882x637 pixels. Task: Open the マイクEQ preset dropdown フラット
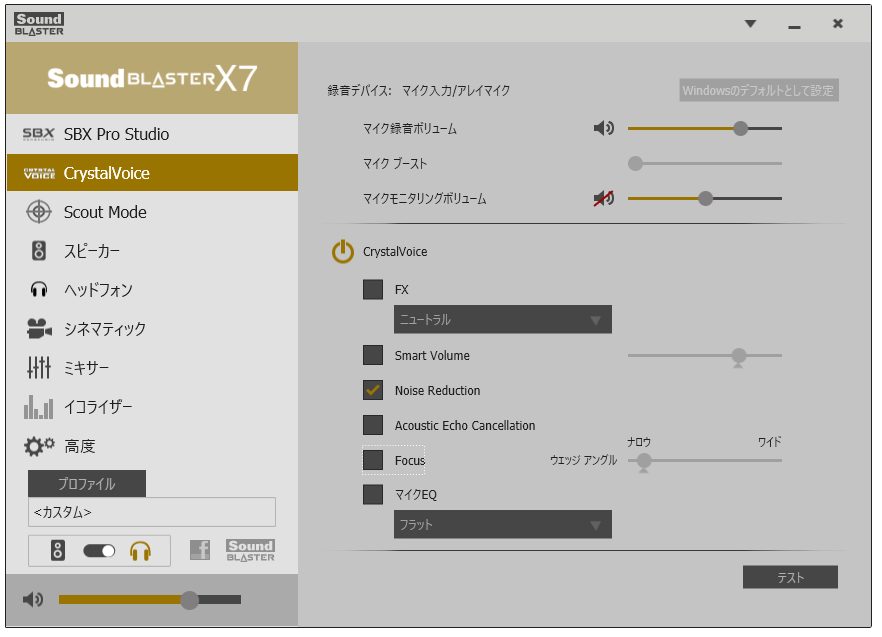pos(503,524)
